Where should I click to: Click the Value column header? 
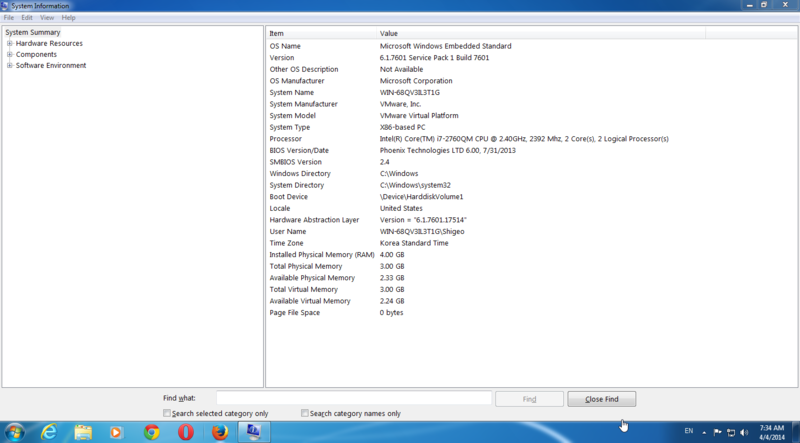(541, 33)
